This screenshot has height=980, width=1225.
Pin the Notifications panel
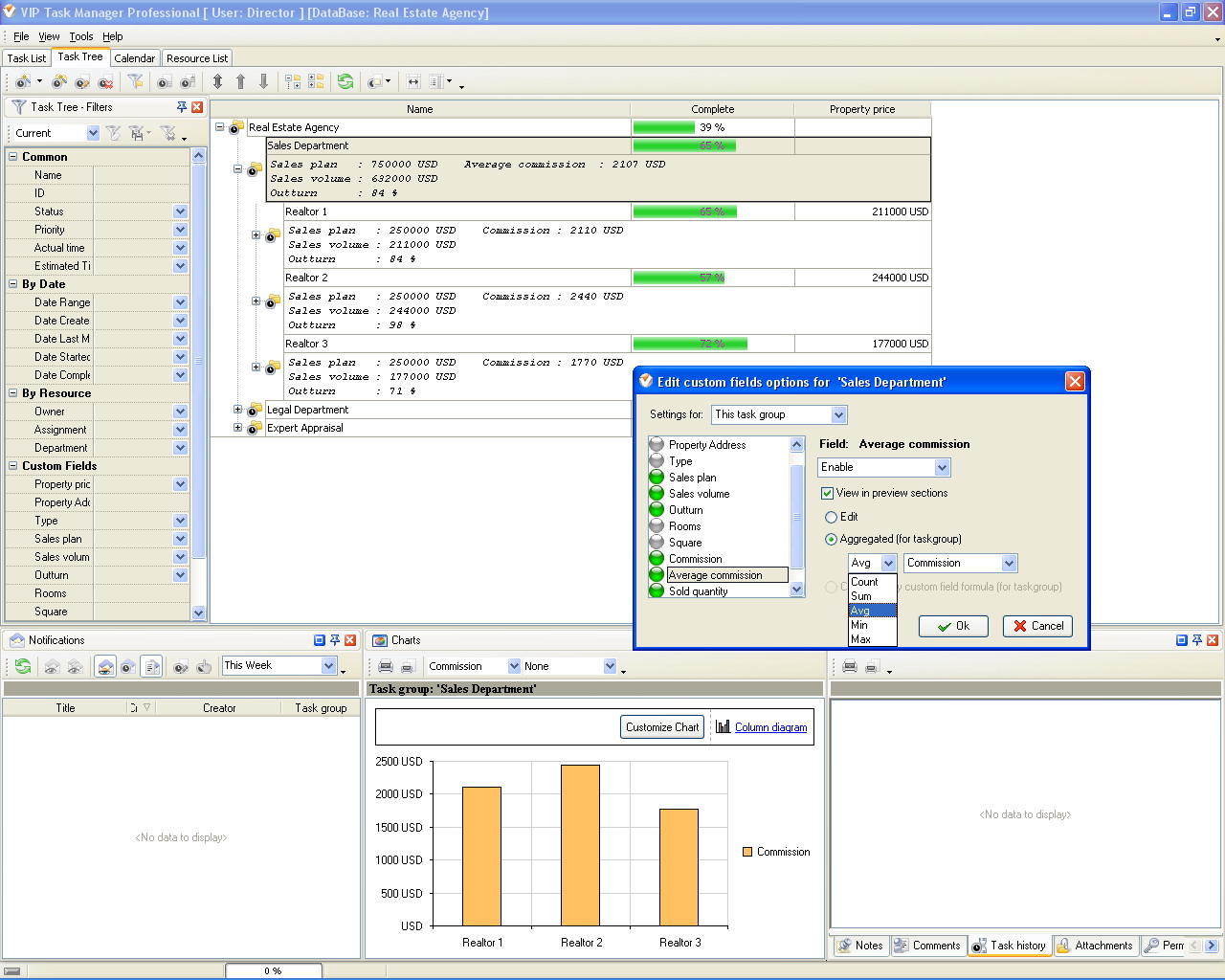coord(335,640)
